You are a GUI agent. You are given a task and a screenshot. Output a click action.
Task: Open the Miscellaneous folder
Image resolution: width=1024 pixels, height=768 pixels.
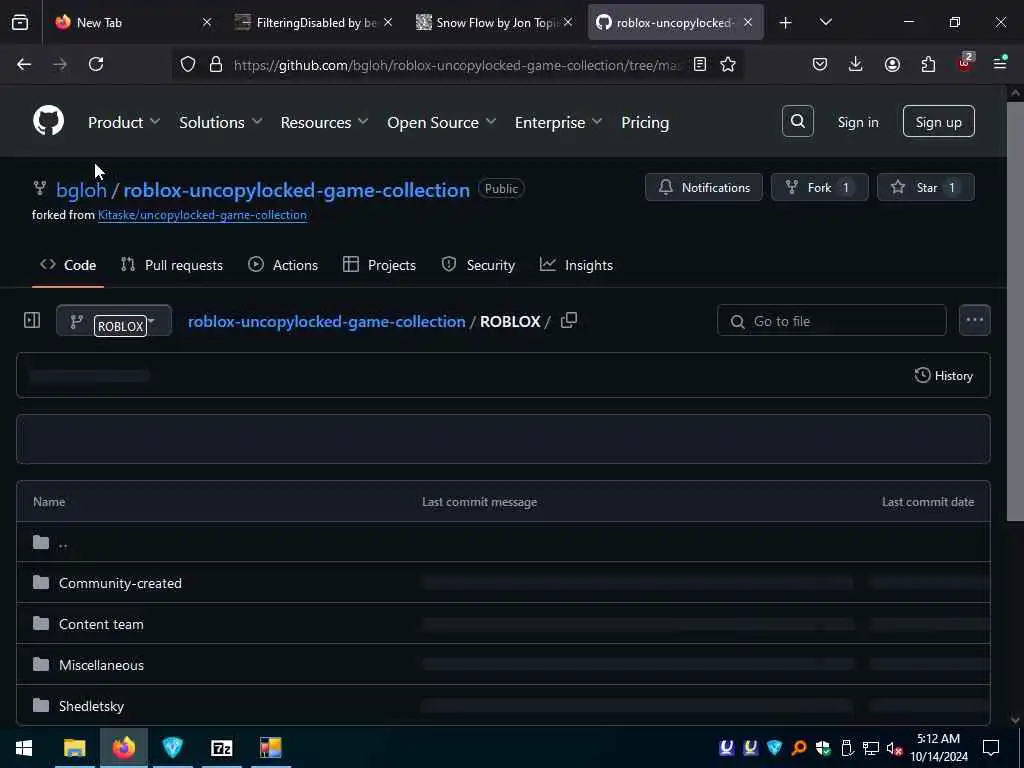(x=101, y=665)
